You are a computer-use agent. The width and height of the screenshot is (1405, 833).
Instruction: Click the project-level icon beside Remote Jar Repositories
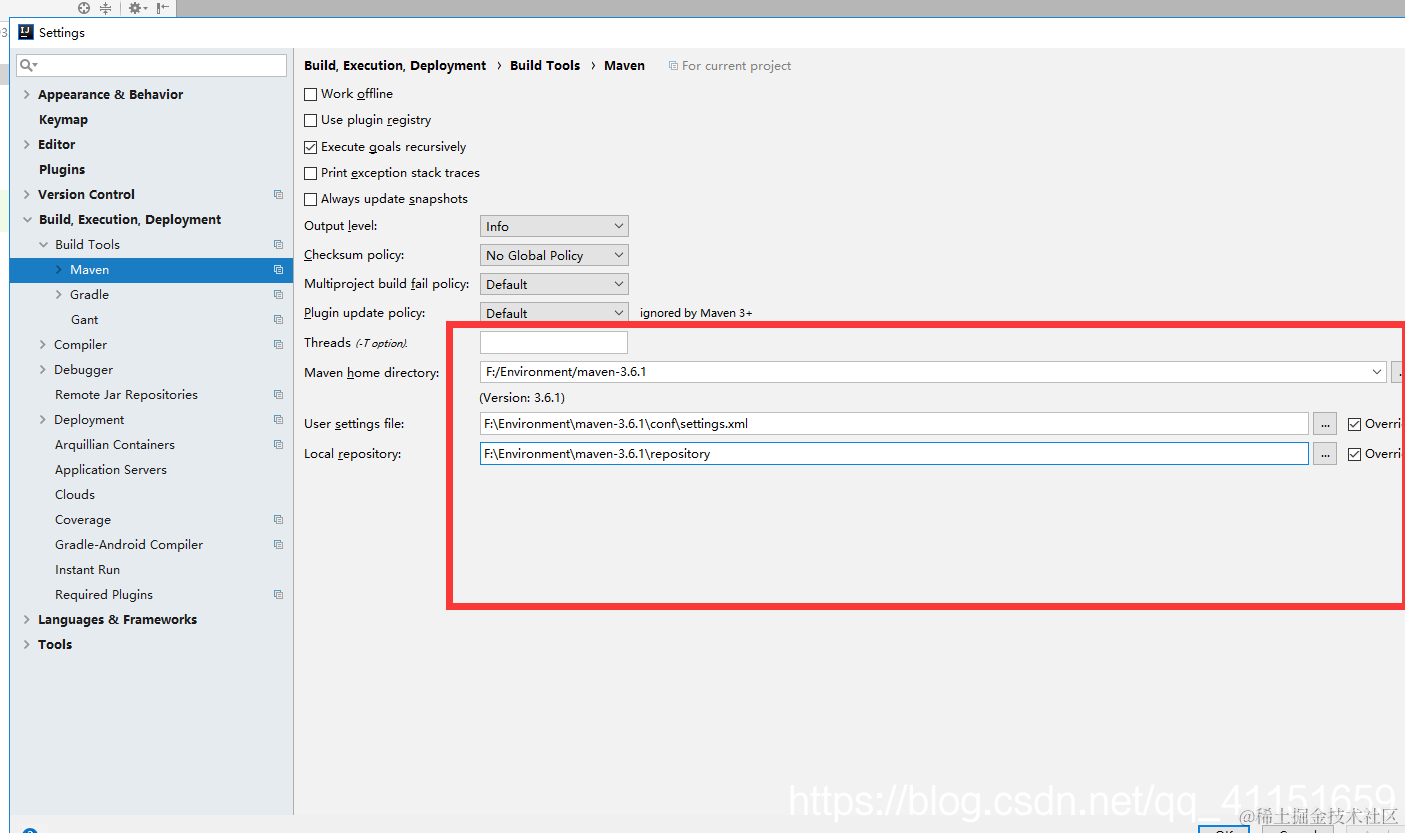278,395
